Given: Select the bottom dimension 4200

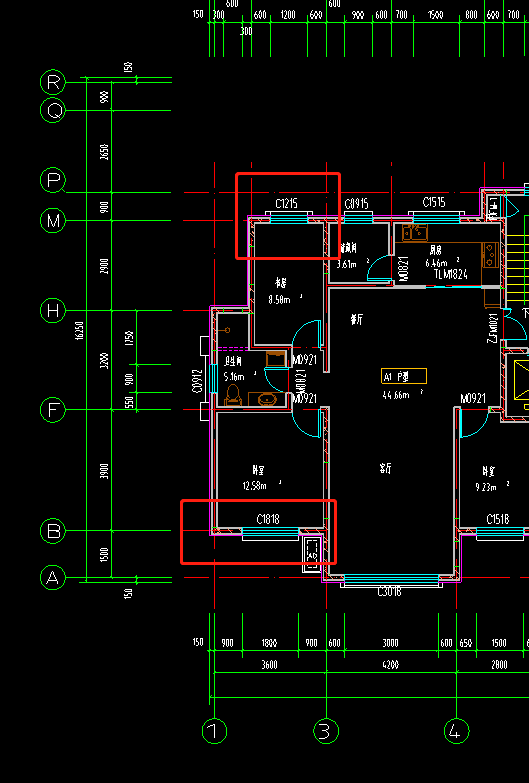Looking at the screenshot, I should (391, 665).
